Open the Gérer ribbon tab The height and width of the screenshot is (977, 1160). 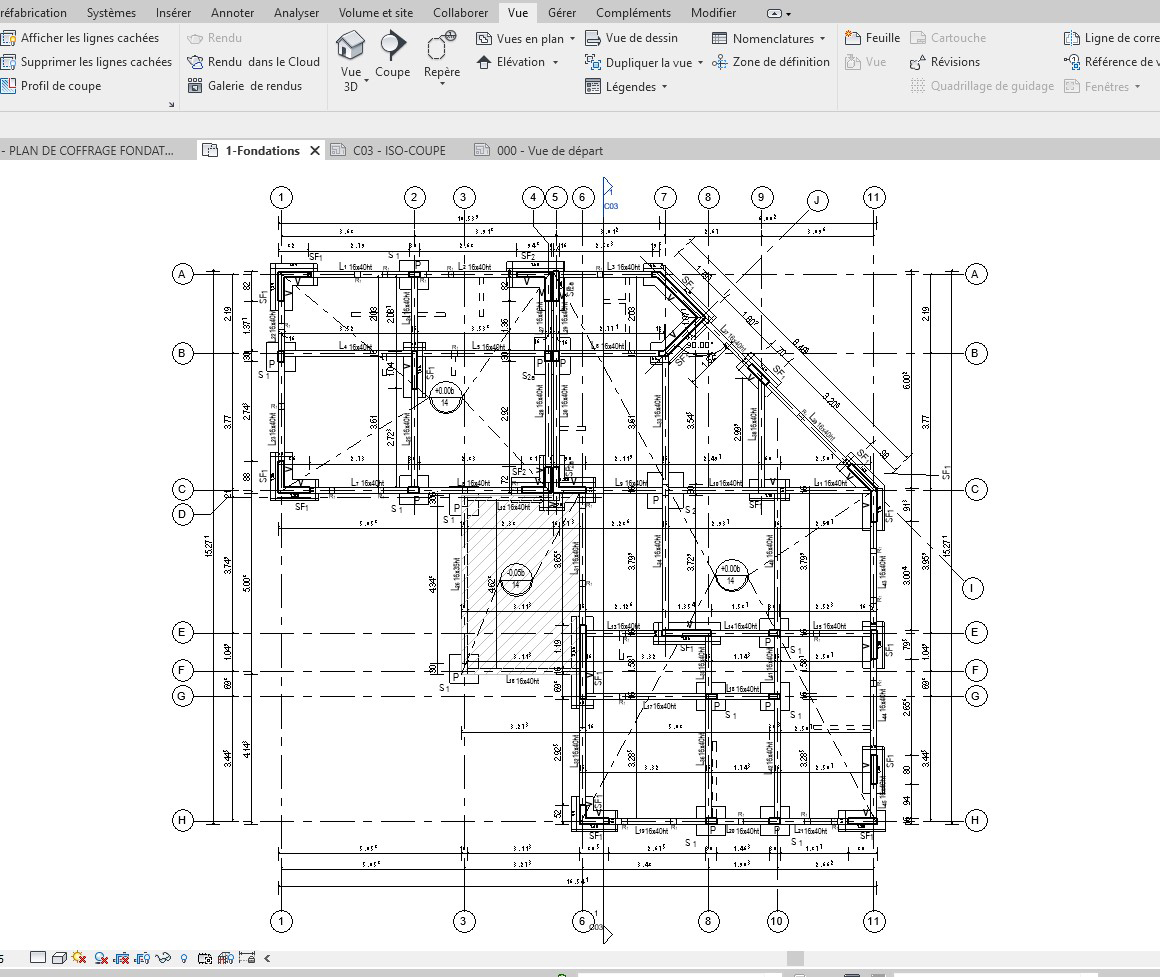(562, 13)
